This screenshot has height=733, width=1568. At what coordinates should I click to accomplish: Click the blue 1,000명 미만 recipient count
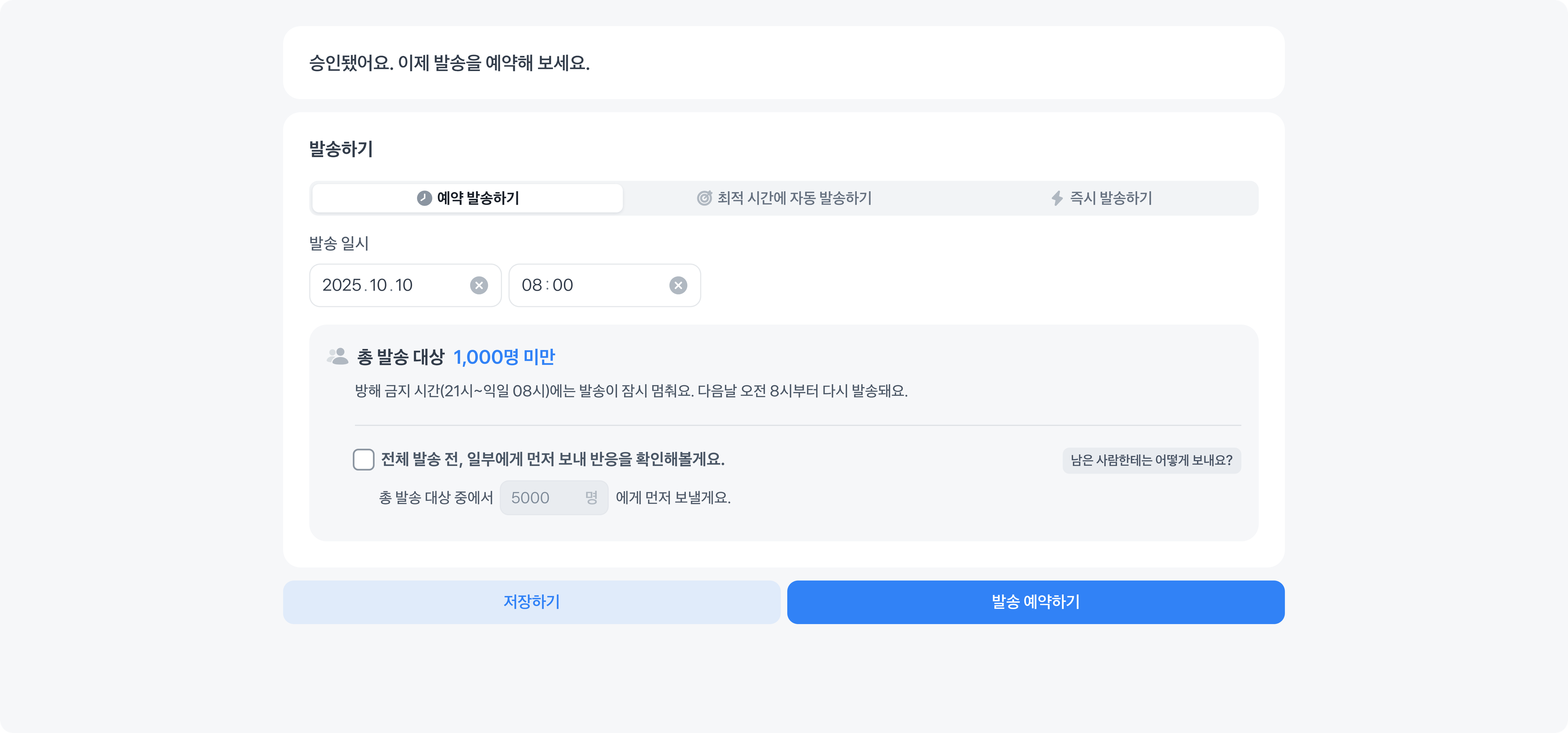click(504, 357)
